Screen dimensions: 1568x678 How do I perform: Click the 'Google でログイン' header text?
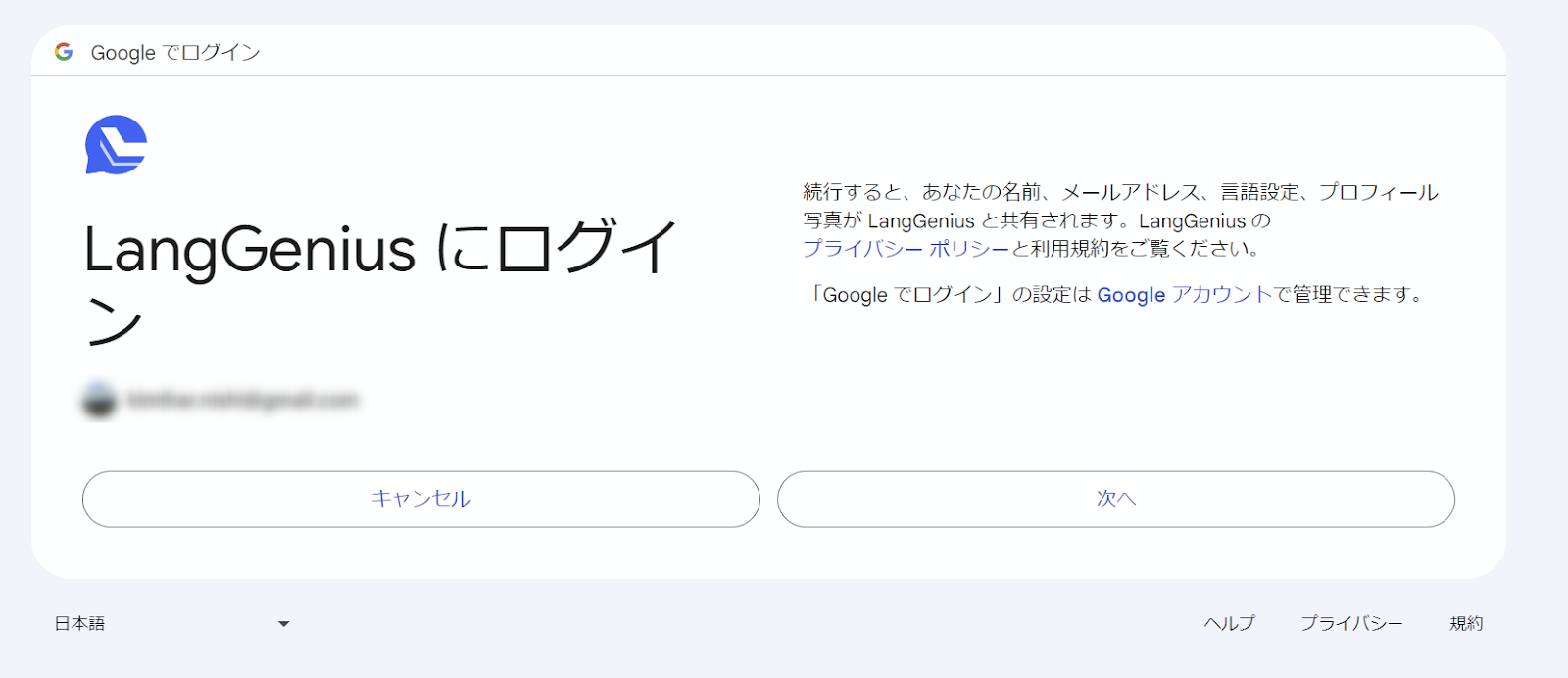(x=175, y=53)
